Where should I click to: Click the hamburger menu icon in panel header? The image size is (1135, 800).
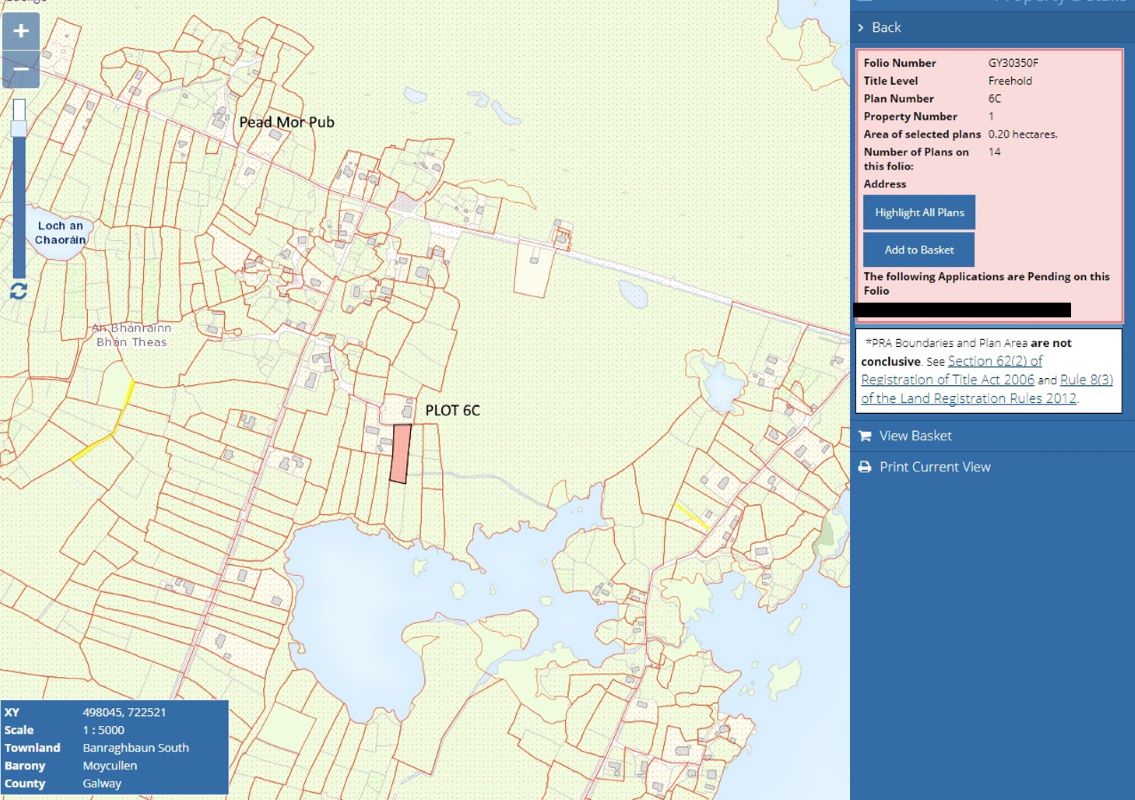(866, 3)
